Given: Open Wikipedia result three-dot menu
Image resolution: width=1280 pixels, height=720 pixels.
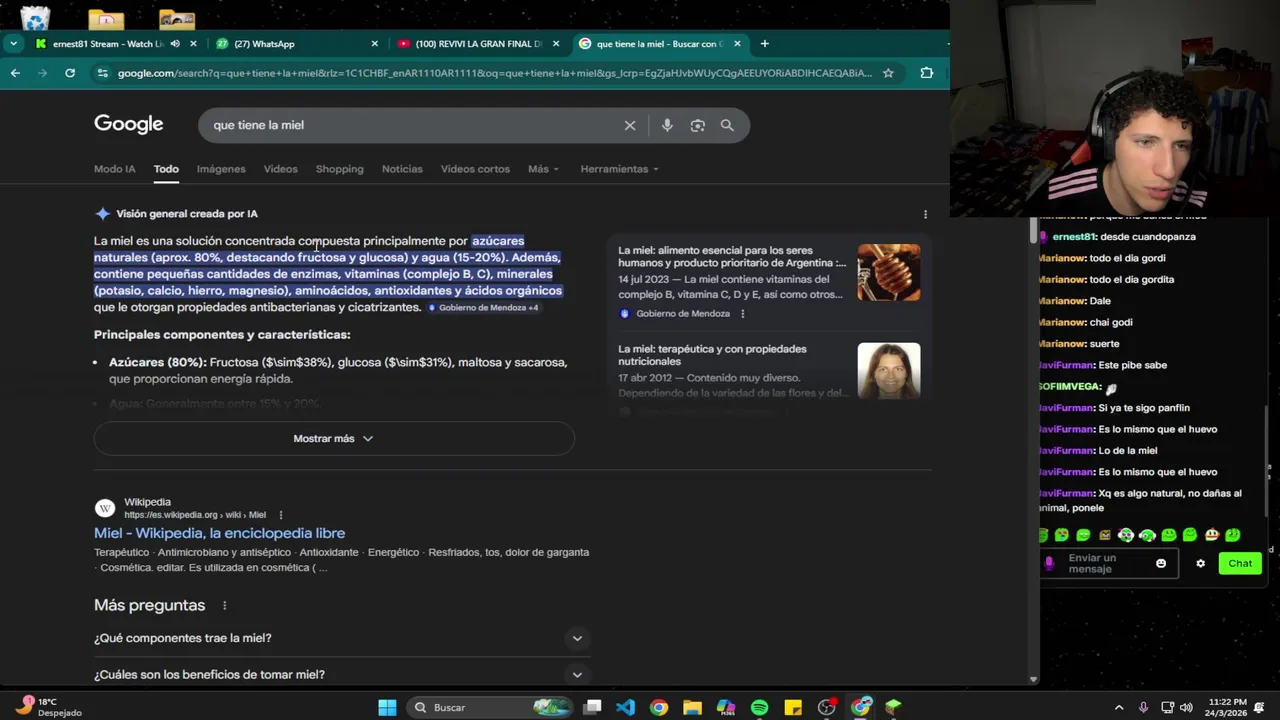Looking at the screenshot, I should click(x=281, y=515).
